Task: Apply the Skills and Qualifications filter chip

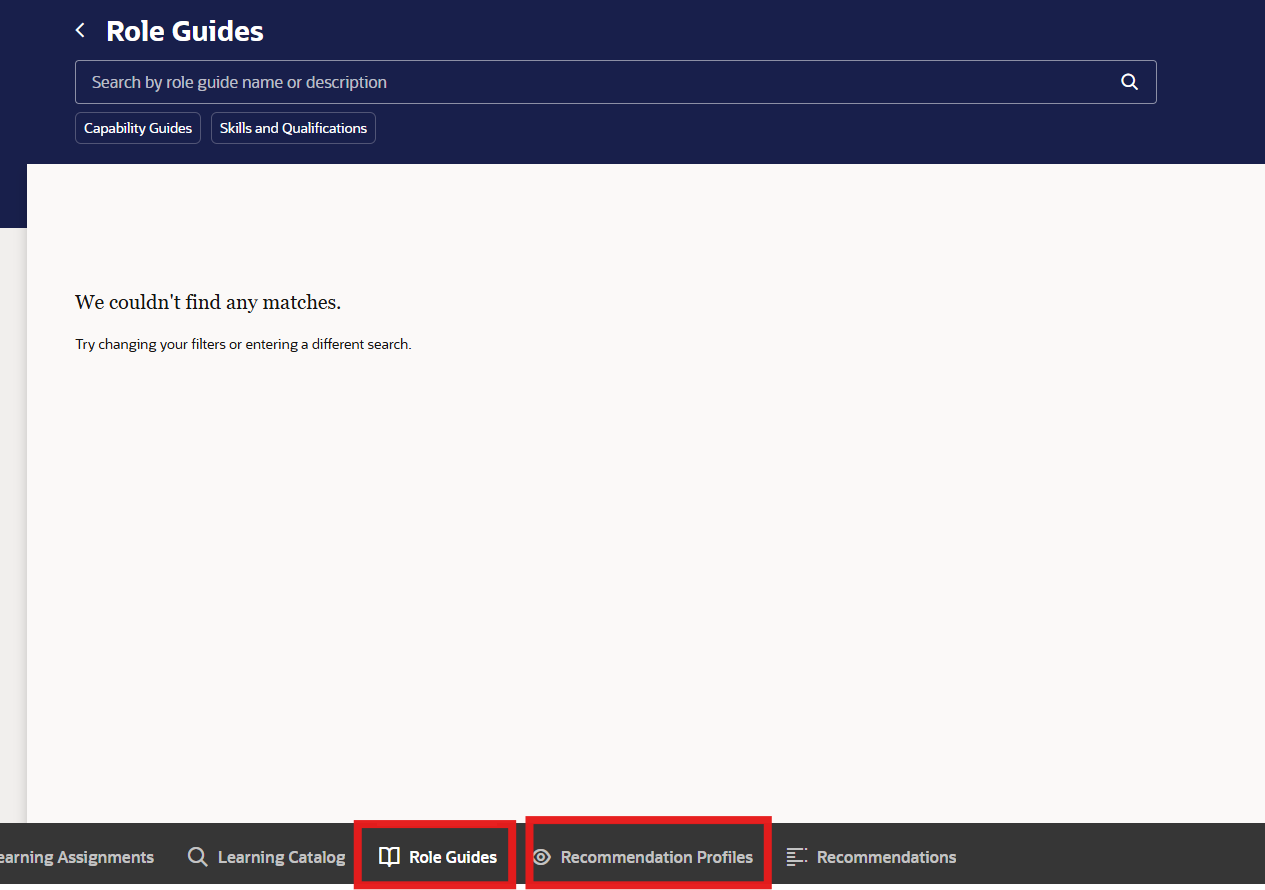Action: click(x=293, y=128)
